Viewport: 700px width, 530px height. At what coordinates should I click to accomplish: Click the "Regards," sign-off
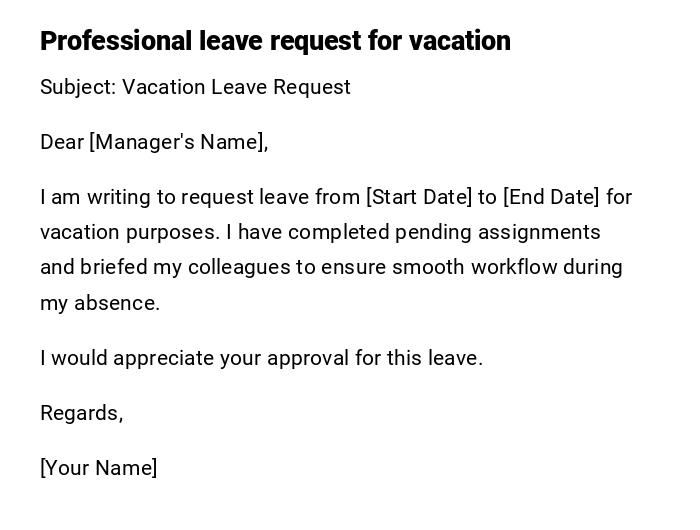coord(81,413)
